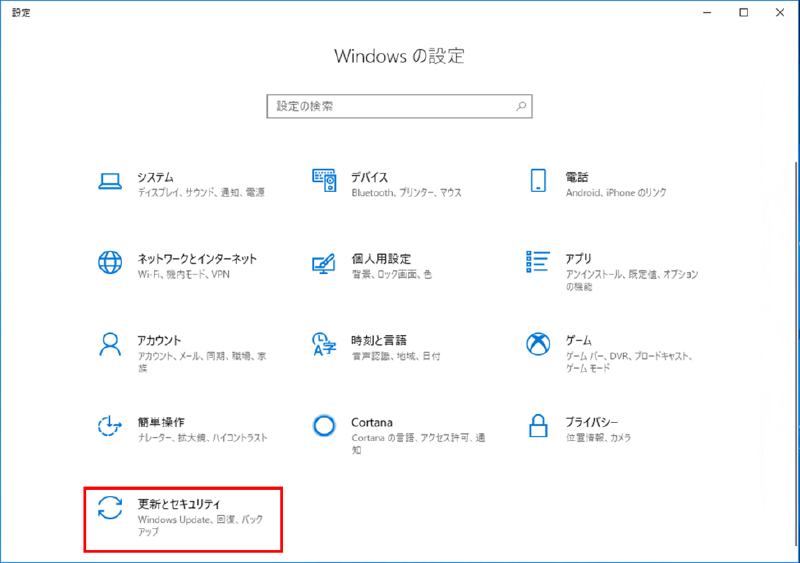This screenshot has height=563, width=800.
Task: Open the Cortana circle icon
Action: point(324,426)
